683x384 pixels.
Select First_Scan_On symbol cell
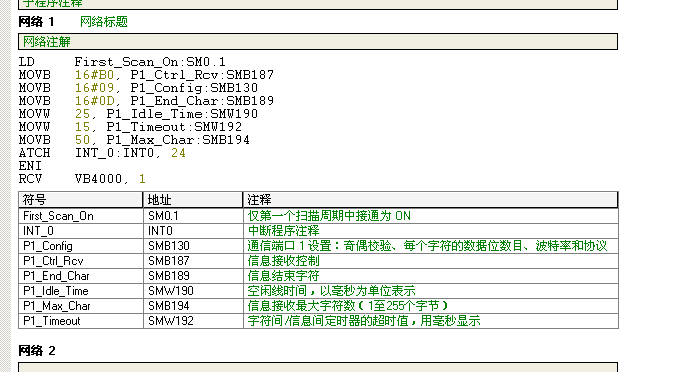[x=81, y=216]
